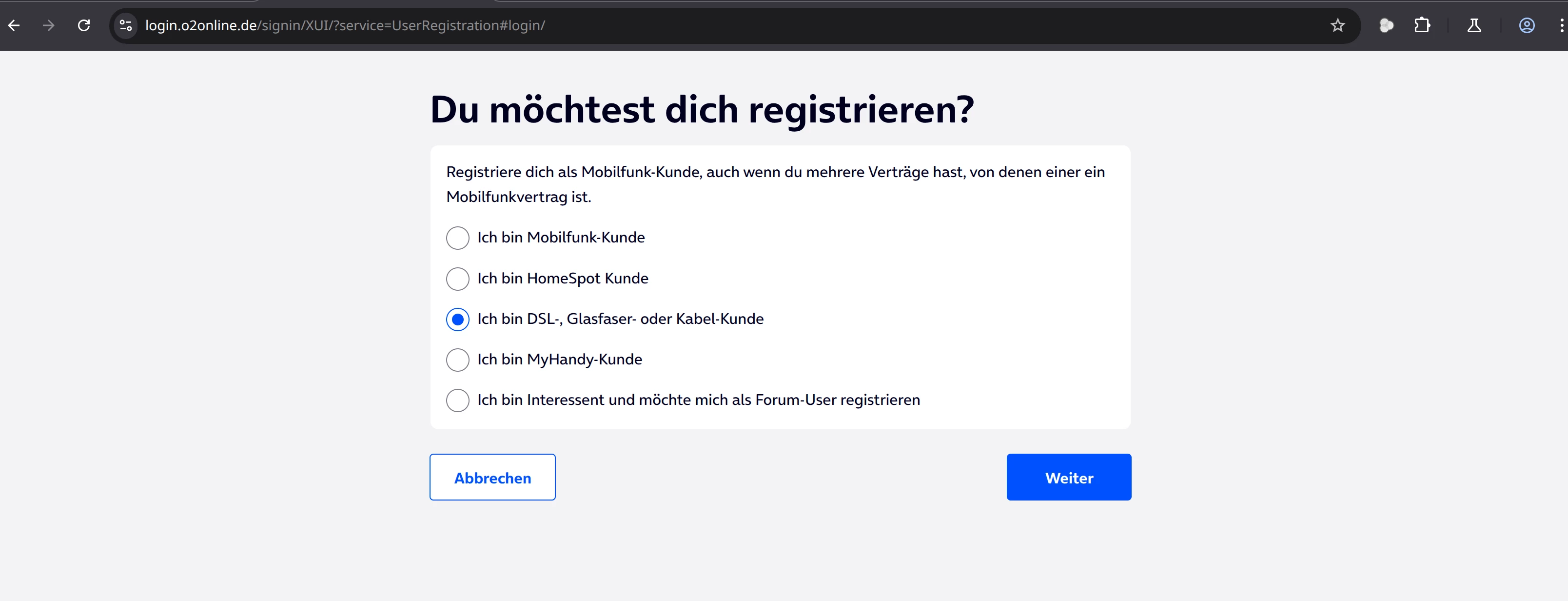
Task: Reload the current page
Action: 84,25
